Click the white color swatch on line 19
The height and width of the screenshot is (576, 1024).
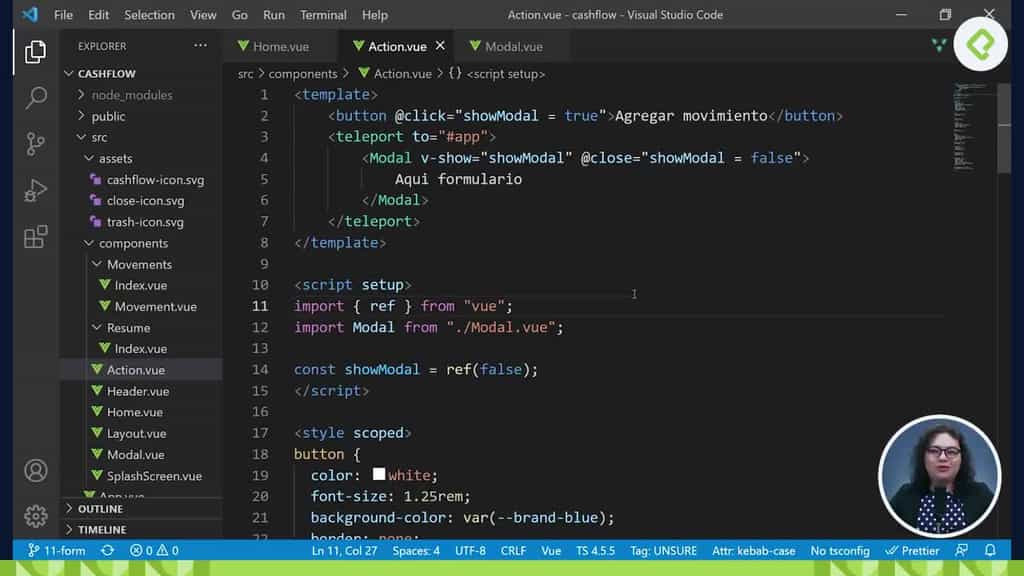[379, 474]
